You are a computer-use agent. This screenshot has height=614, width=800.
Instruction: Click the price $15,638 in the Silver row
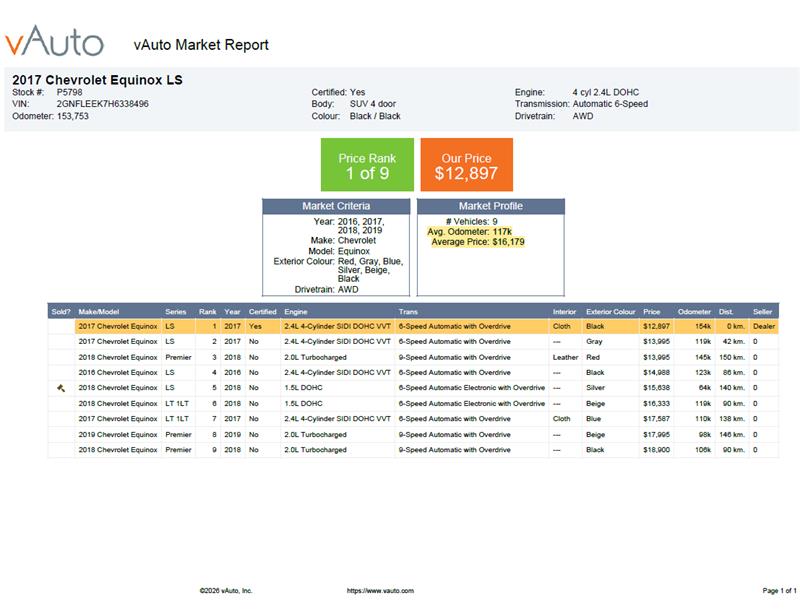[x=656, y=388]
